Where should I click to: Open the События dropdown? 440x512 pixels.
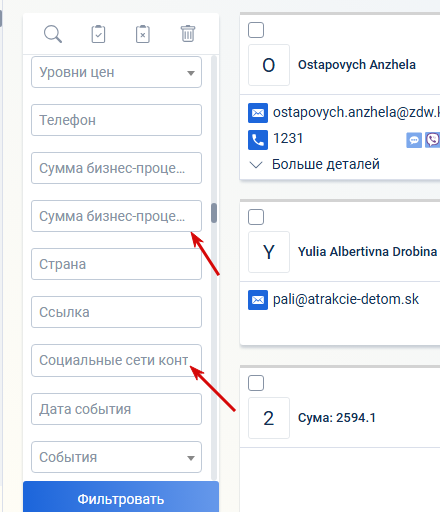pyautogui.click(x=116, y=457)
